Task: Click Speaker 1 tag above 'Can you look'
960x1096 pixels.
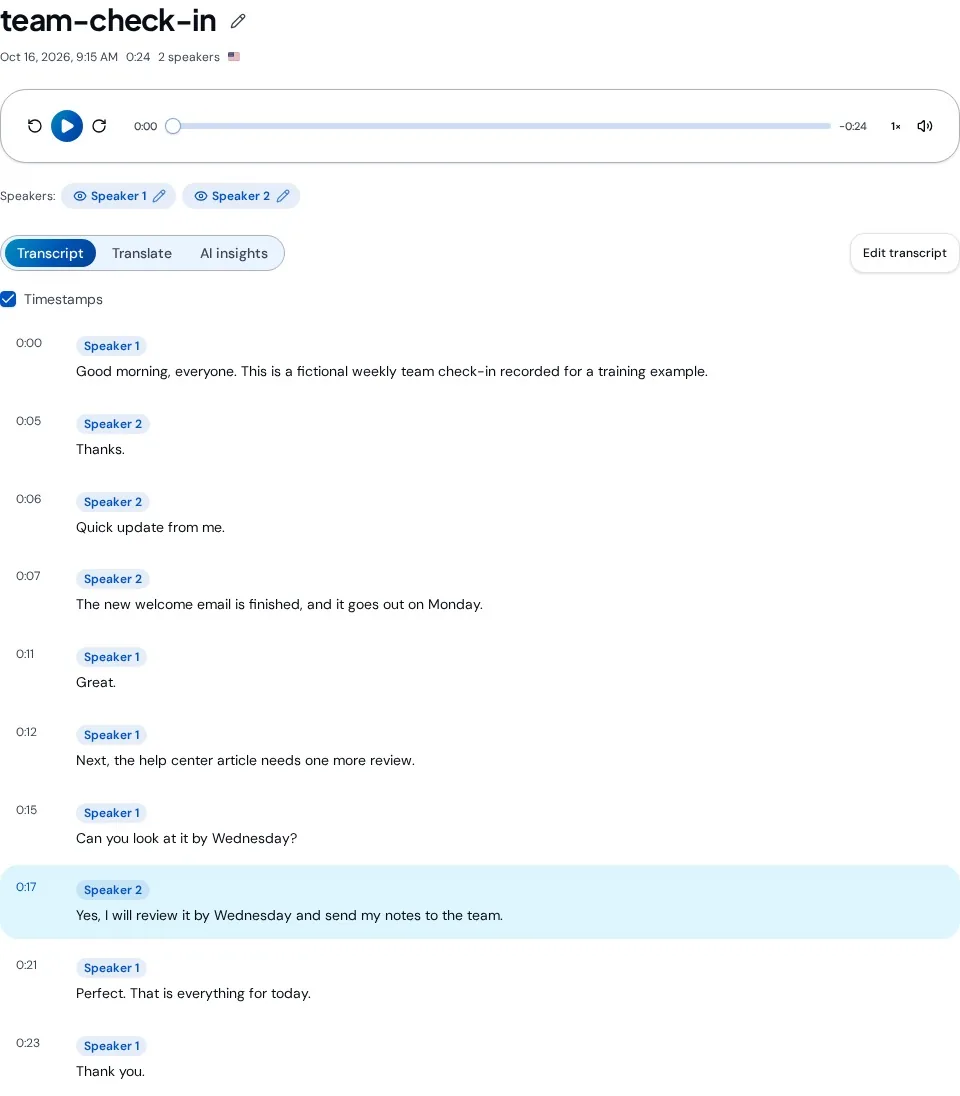Action: [x=112, y=813]
